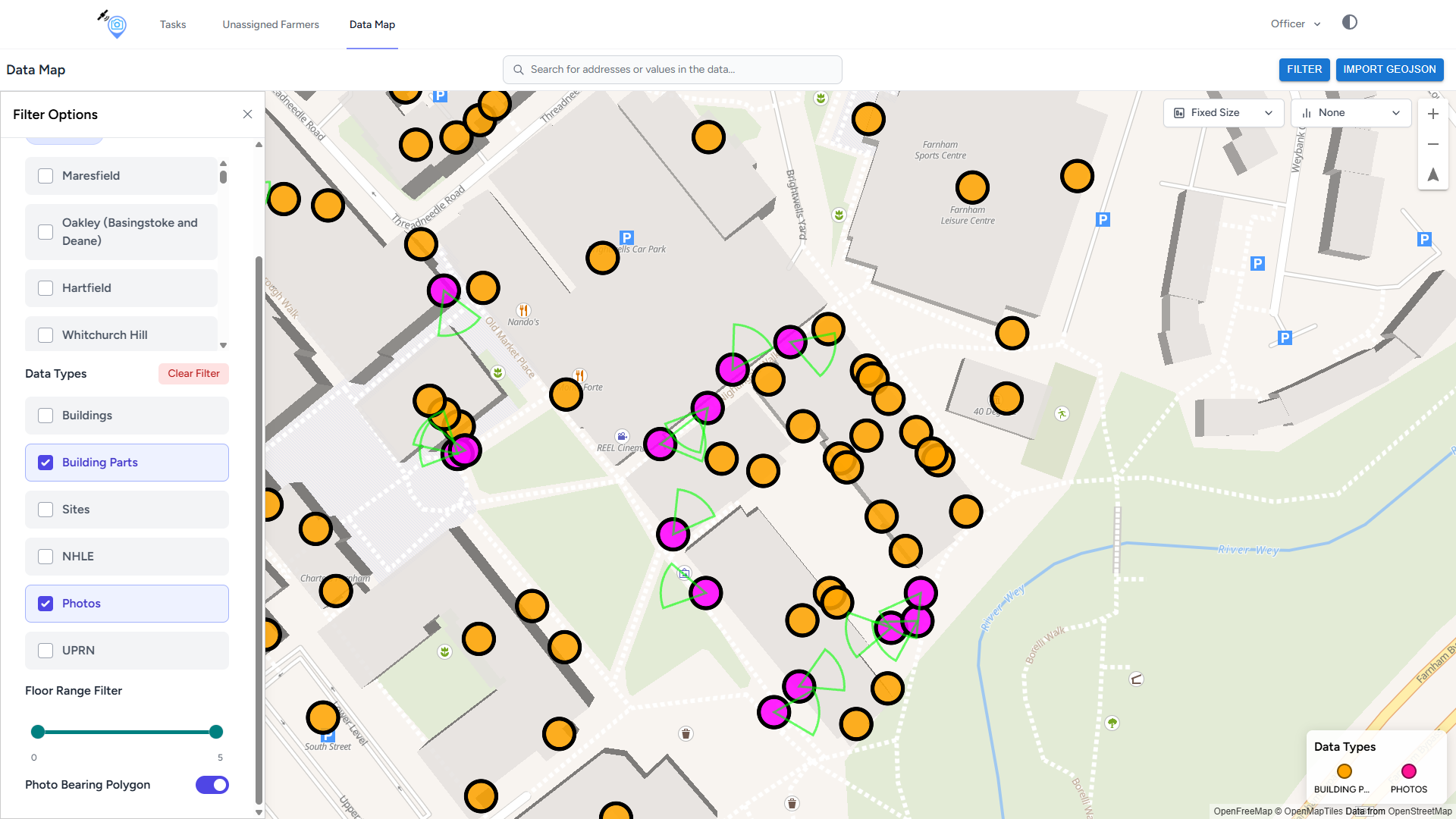Zoom out on the map
The width and height of the screenshot is (1456, 819).
tap(1432, 144)
